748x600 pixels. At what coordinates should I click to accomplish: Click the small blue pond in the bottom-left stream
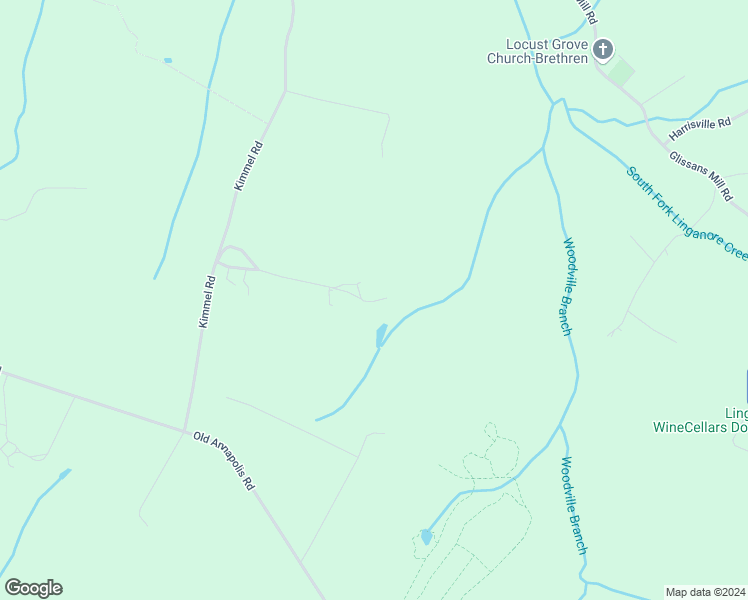[x=65, y=474]
